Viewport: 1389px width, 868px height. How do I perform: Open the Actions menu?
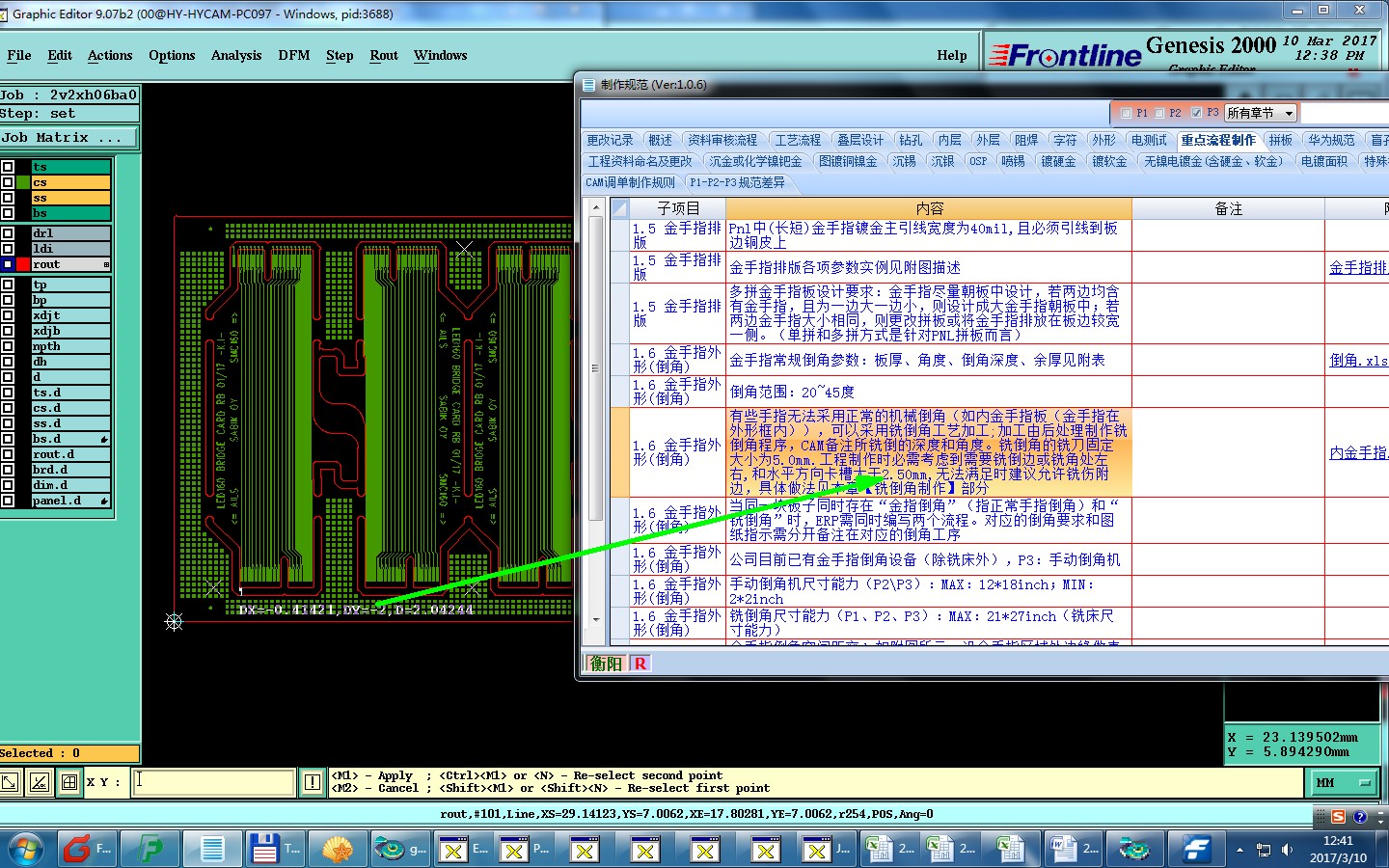tap(110, 55)
